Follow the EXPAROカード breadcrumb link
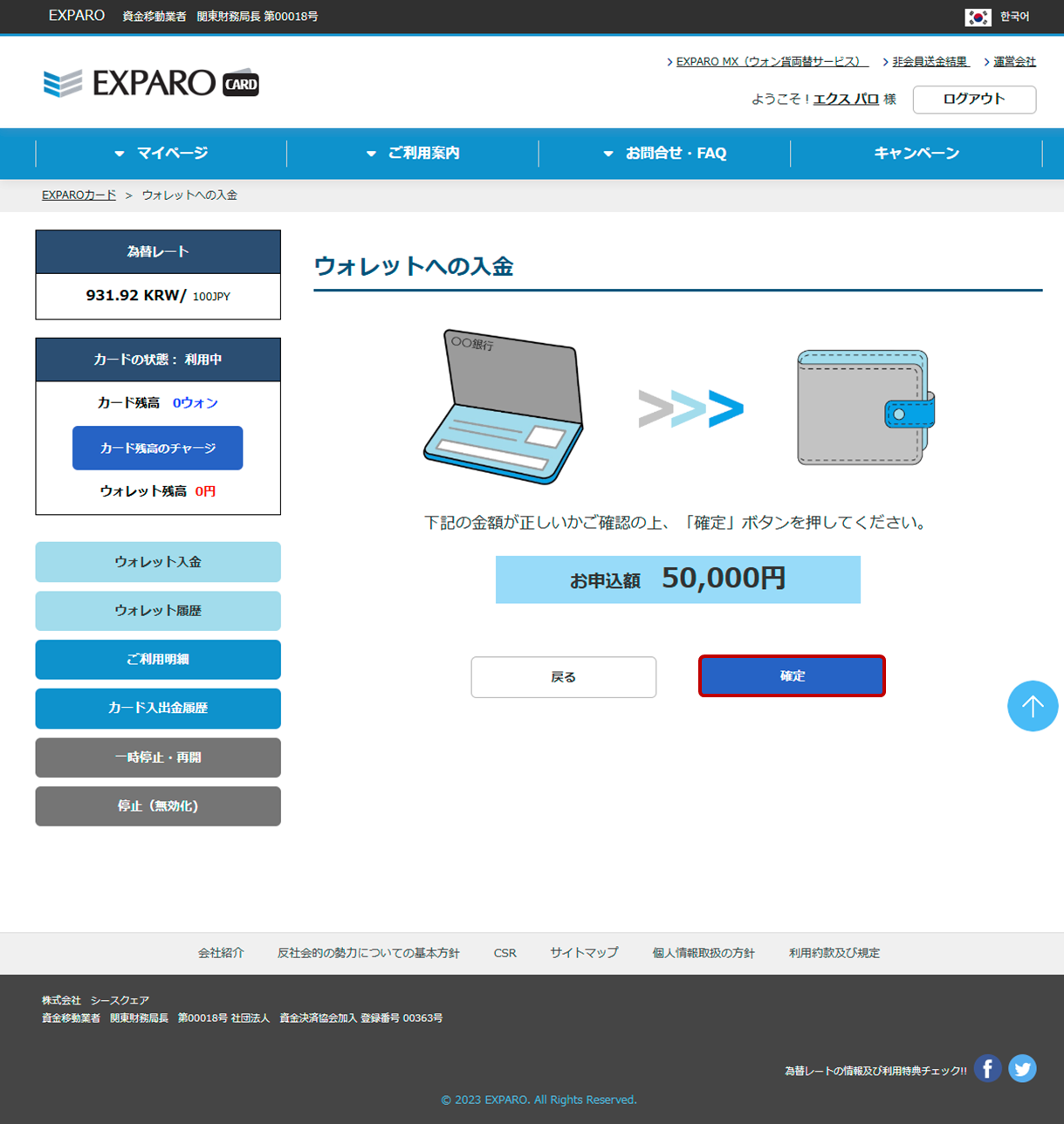 pos(79,195)
